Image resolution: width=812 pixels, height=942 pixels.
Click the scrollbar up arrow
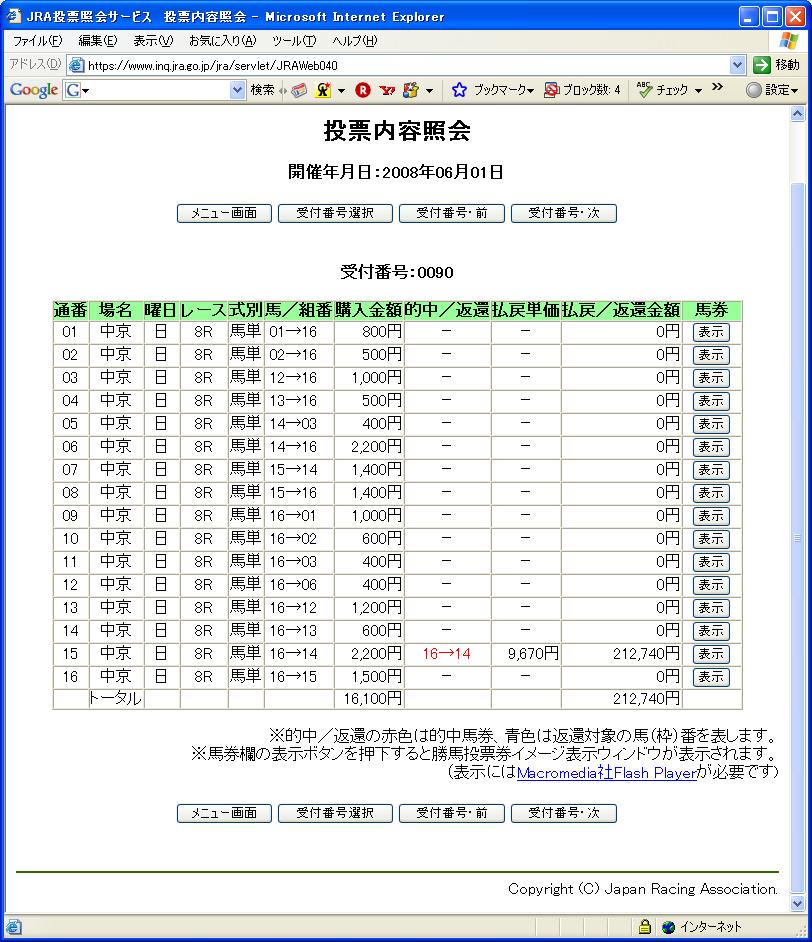click(x=798, y=114)
